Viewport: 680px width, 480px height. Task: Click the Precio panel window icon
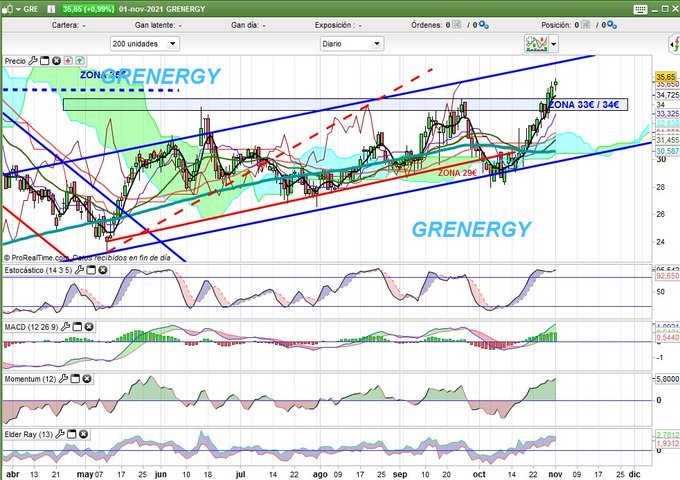click(x=45, y=61)
